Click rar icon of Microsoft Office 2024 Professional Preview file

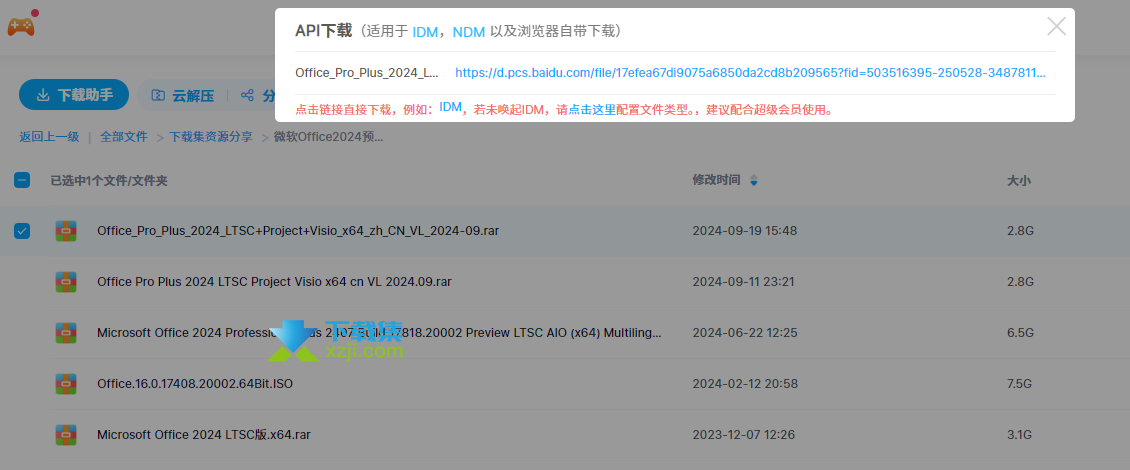66,332
